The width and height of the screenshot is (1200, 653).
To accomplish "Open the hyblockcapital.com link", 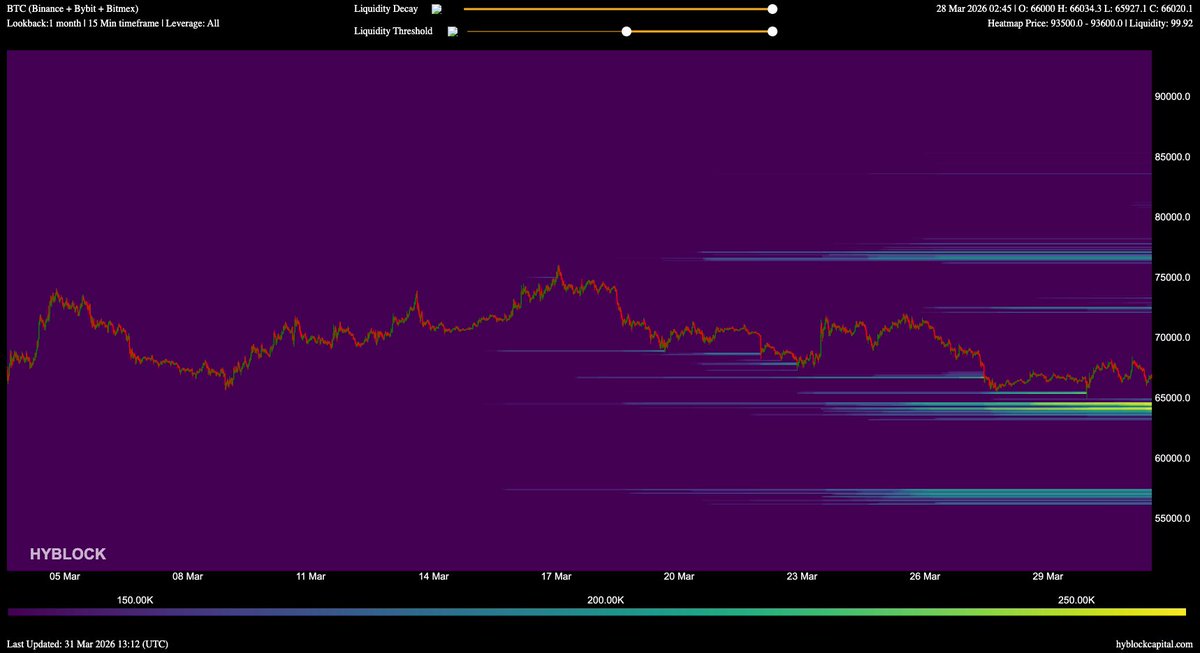I will tap(1153, 644).
